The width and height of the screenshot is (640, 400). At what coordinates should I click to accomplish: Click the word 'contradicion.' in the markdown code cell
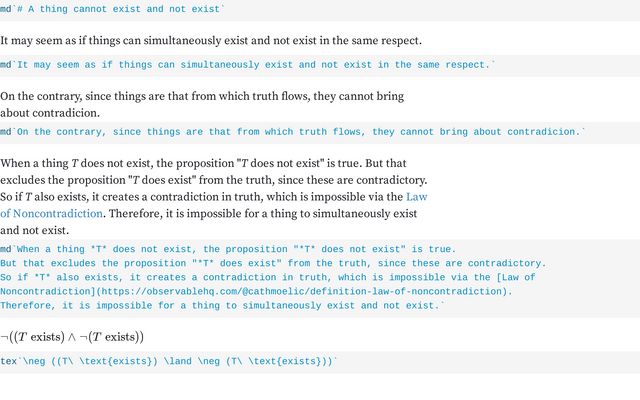pyautogui.click(x=544, y=132)
